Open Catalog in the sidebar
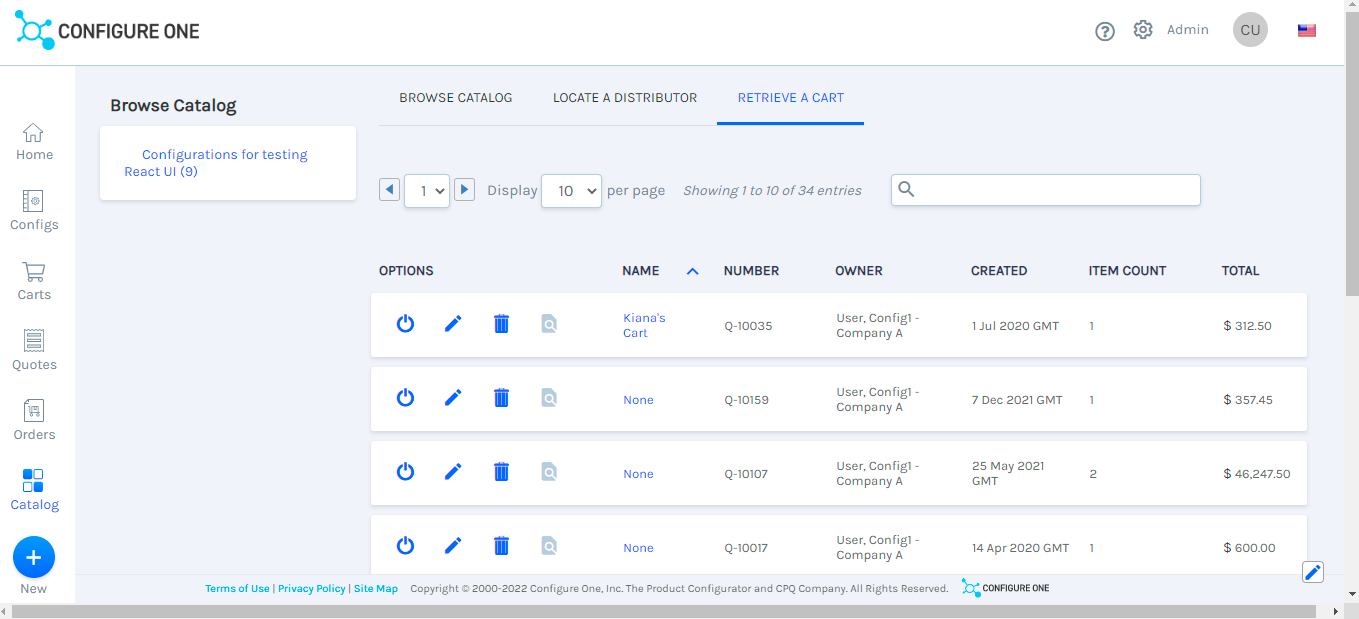 [34, 491]
